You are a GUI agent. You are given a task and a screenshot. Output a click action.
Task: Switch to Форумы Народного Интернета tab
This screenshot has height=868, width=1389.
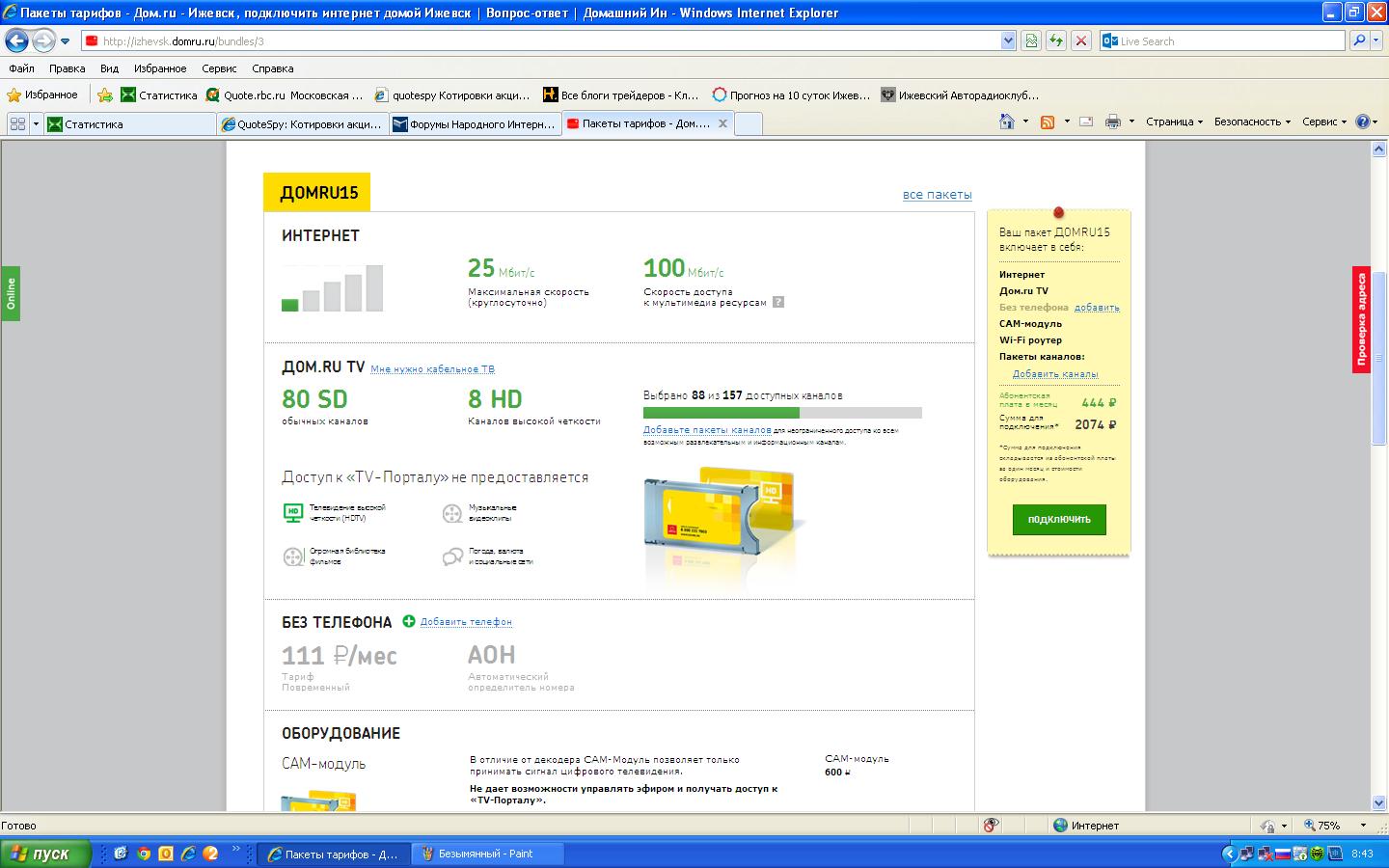476,123
